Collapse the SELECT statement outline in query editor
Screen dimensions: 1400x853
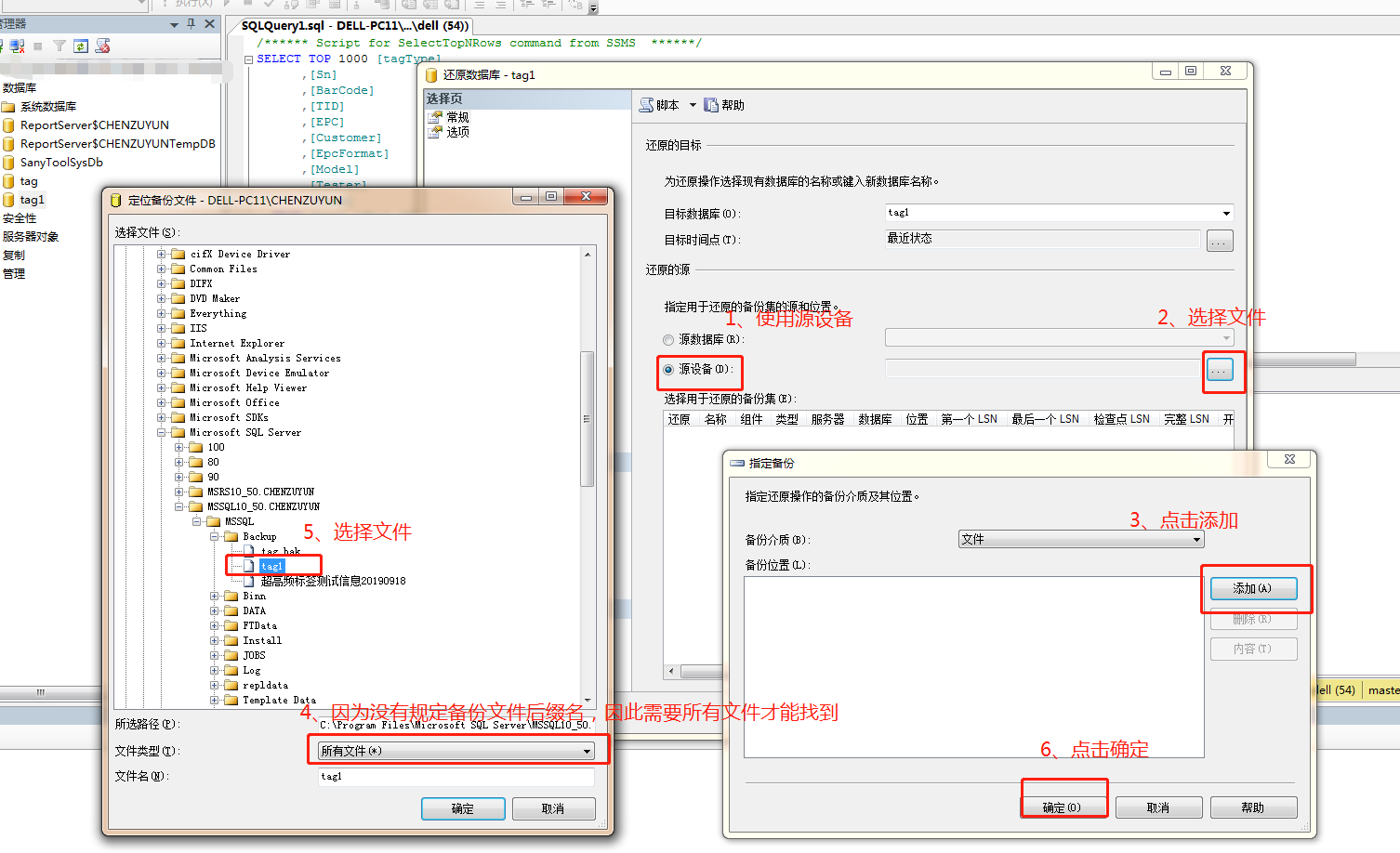tap(249, 59)
